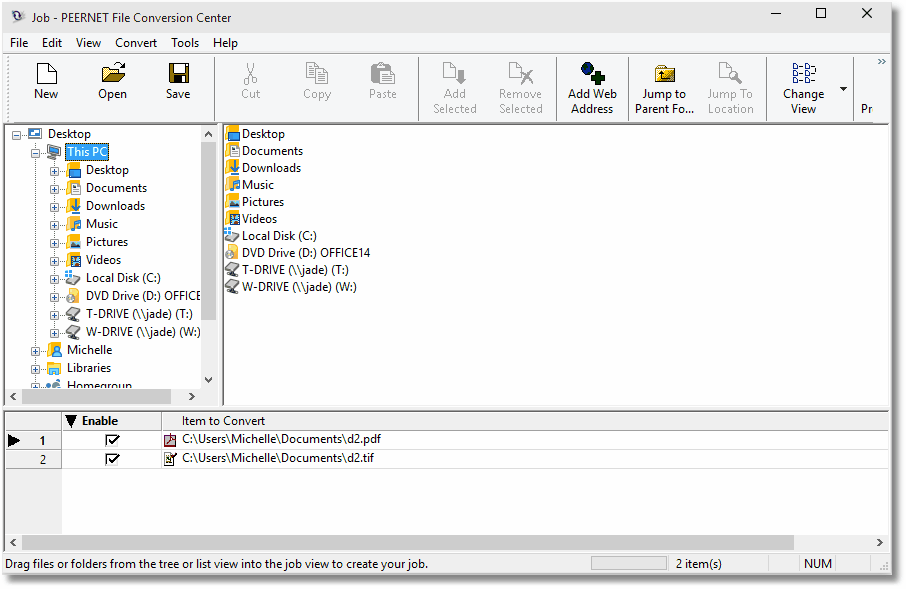This screenshot has width=906, height=589.
Task: Select the Desktop folder in file list
Action: pyautogui.click(x=255, y=134)
